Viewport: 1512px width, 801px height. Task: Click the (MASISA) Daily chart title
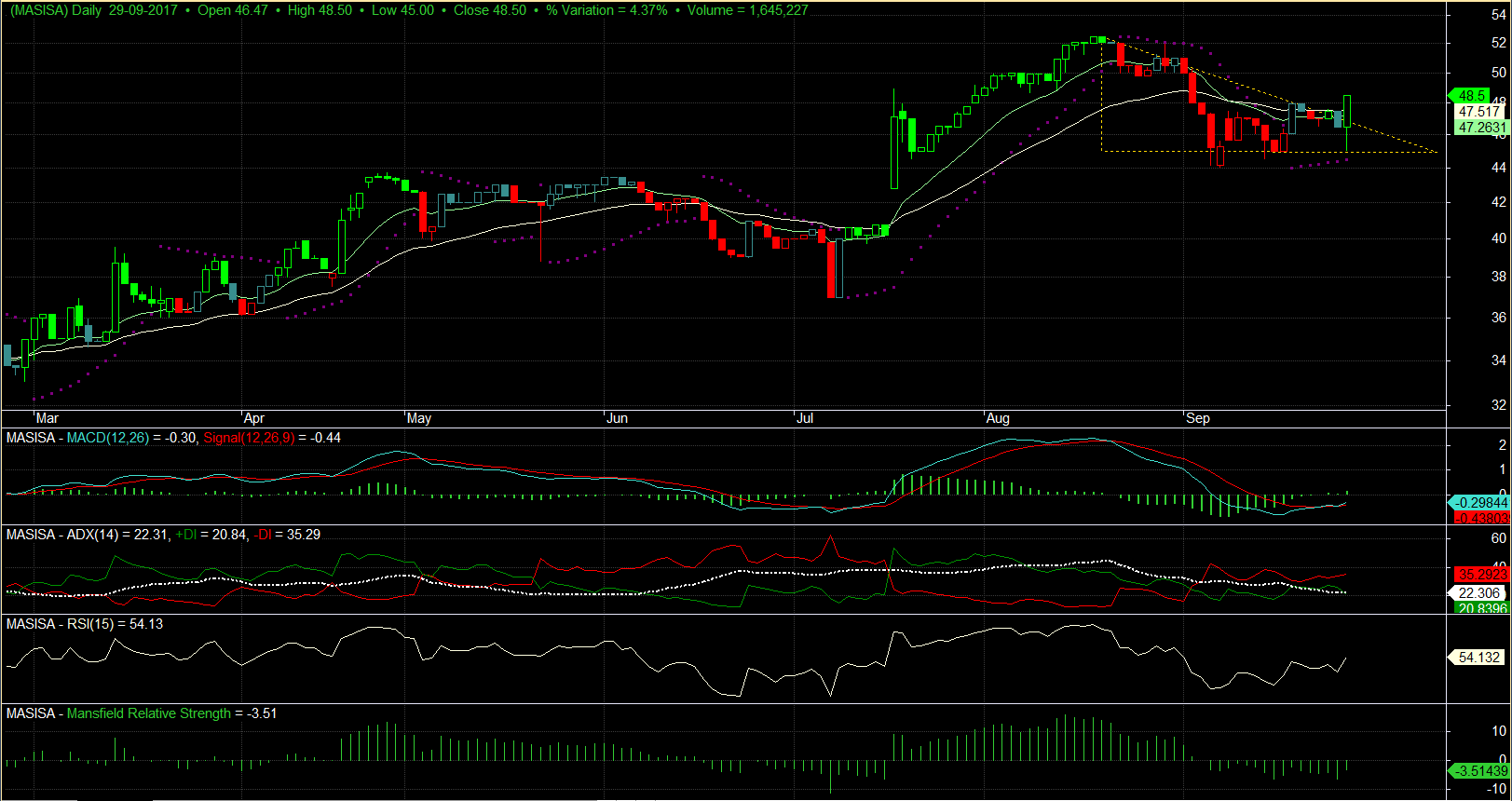point(54,10)
